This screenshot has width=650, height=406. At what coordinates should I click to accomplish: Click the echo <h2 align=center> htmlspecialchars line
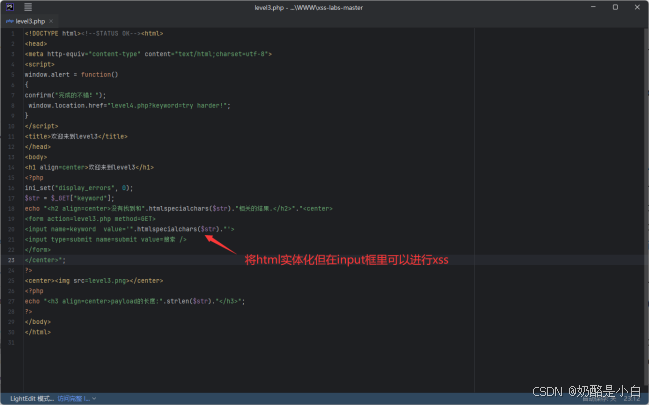coord(179,209)
